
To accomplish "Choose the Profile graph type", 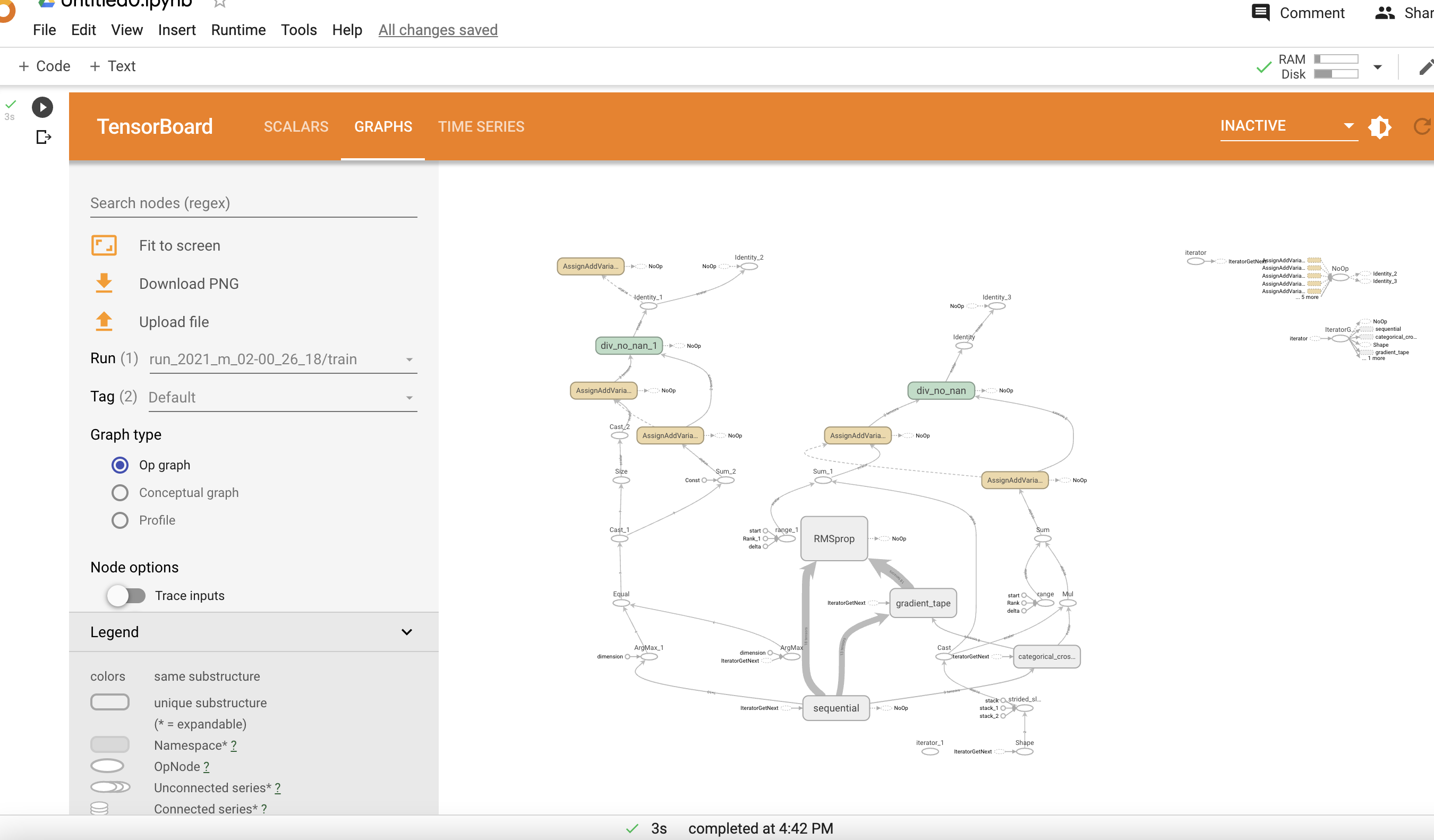I will pyautogui.click(x=119, y=520).
